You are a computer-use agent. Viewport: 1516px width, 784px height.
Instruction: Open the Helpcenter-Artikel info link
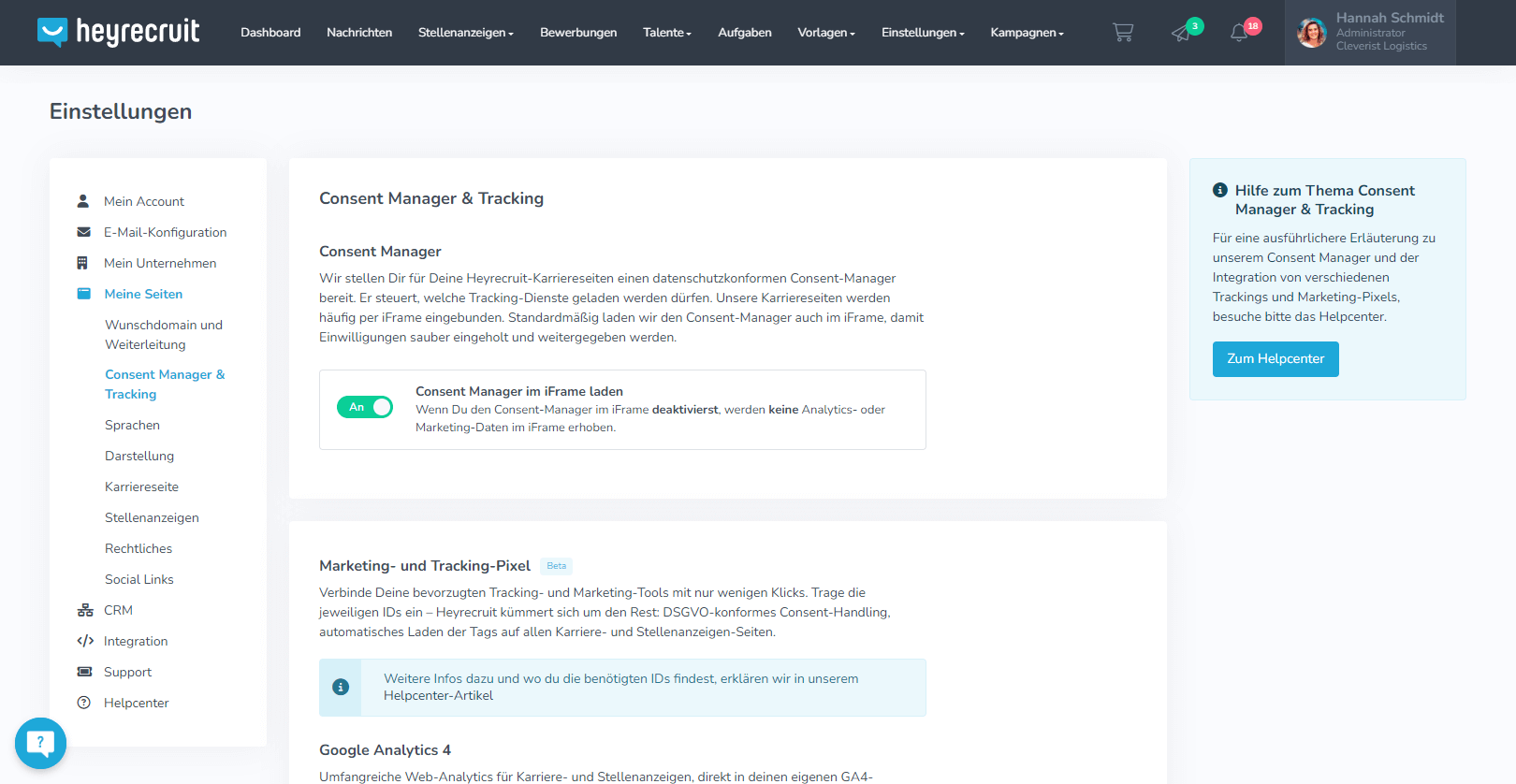coord(438,696)
